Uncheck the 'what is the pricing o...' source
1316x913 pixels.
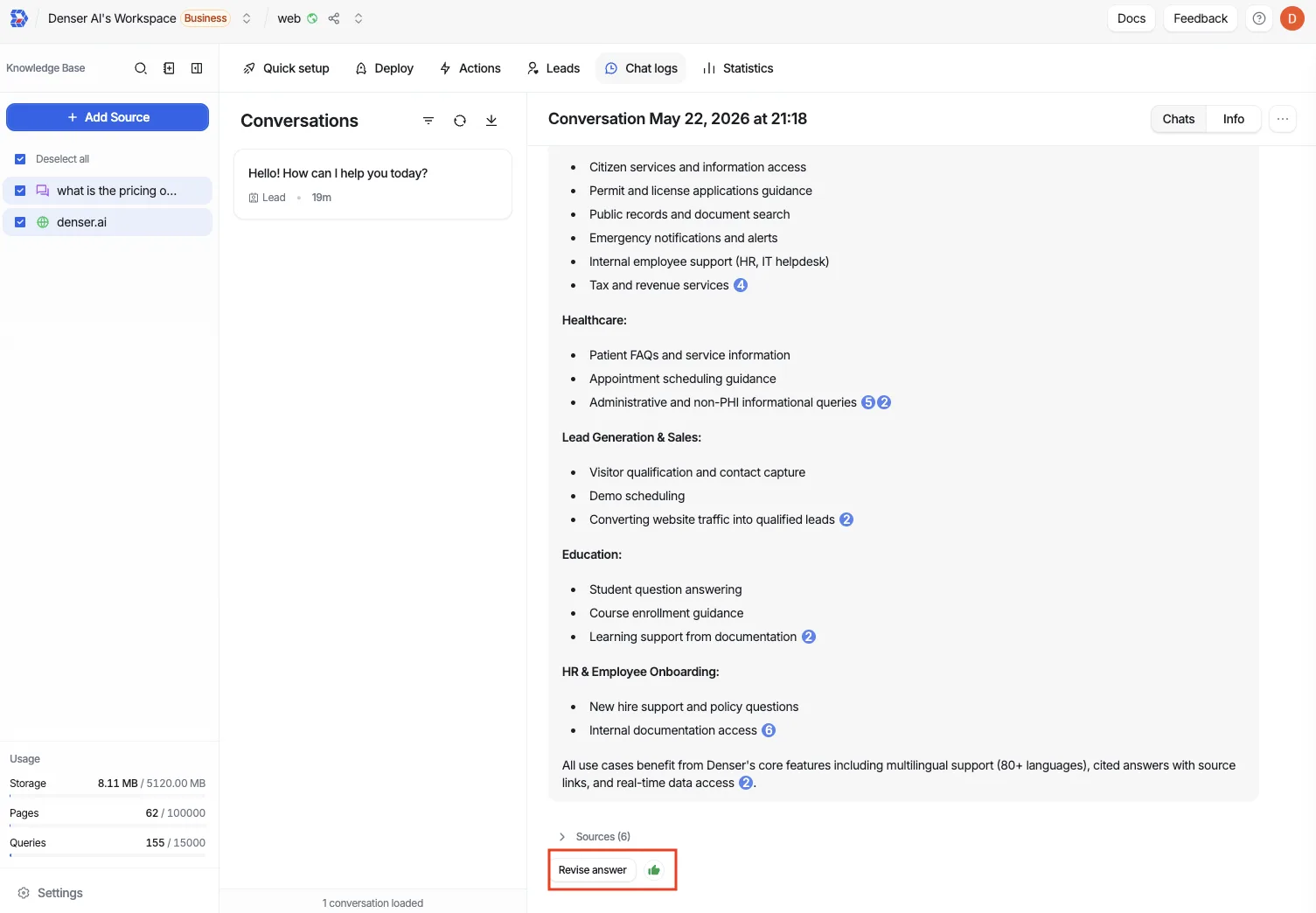(x=20, y=191)
